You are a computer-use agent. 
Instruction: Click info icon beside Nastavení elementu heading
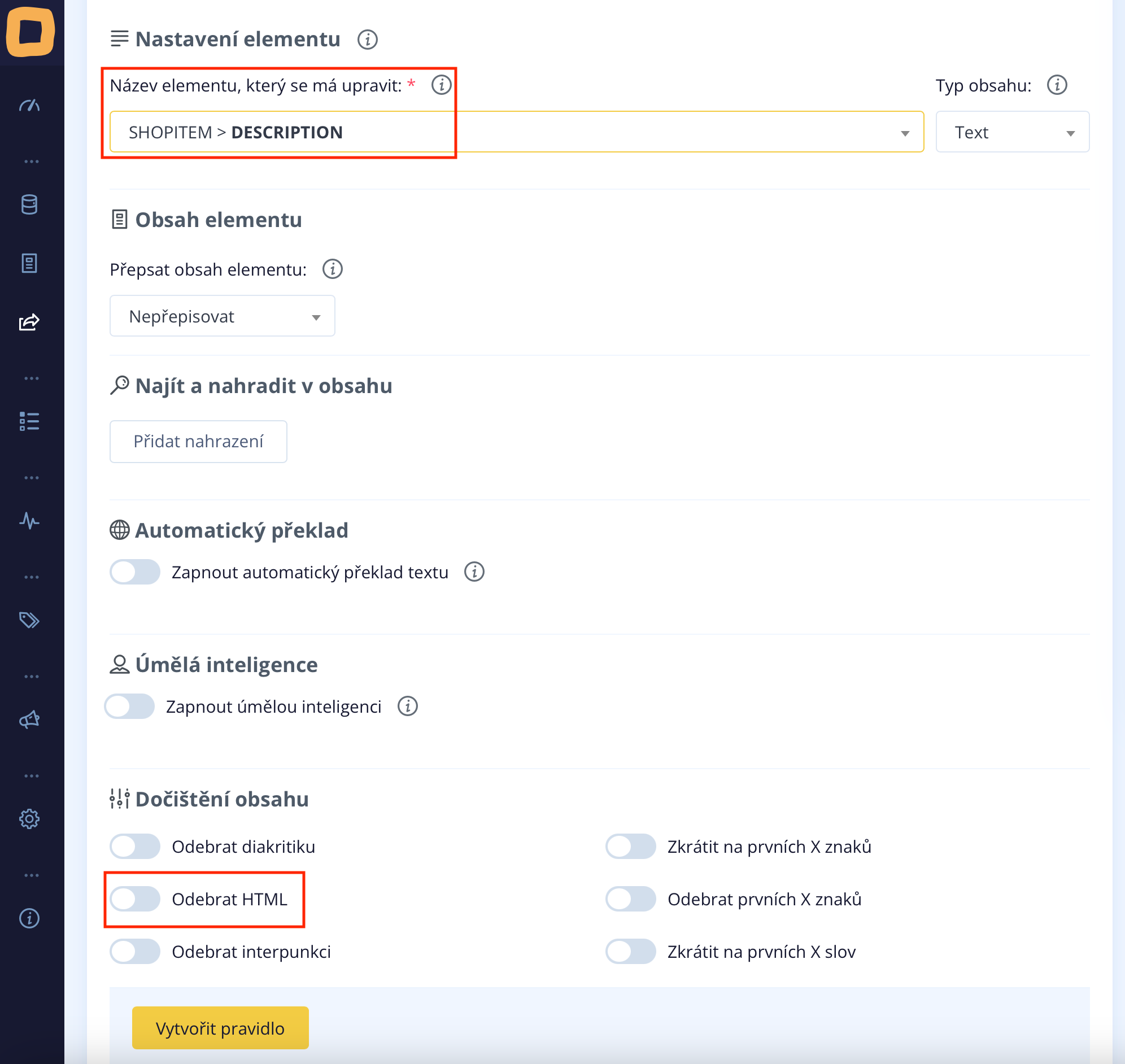[368, 40]
